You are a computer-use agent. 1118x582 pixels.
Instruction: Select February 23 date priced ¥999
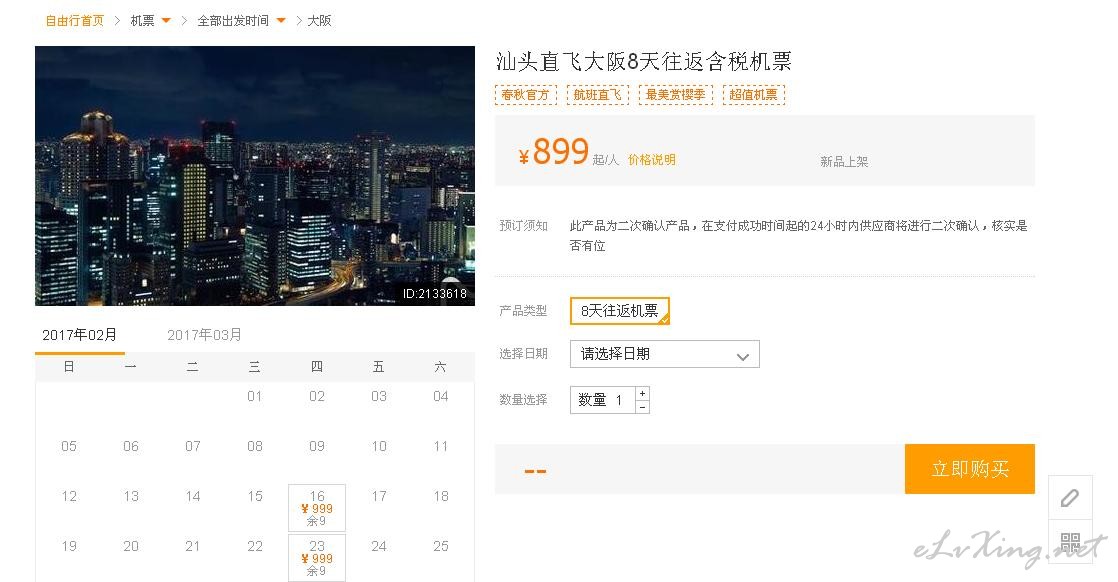pos(317,558)
